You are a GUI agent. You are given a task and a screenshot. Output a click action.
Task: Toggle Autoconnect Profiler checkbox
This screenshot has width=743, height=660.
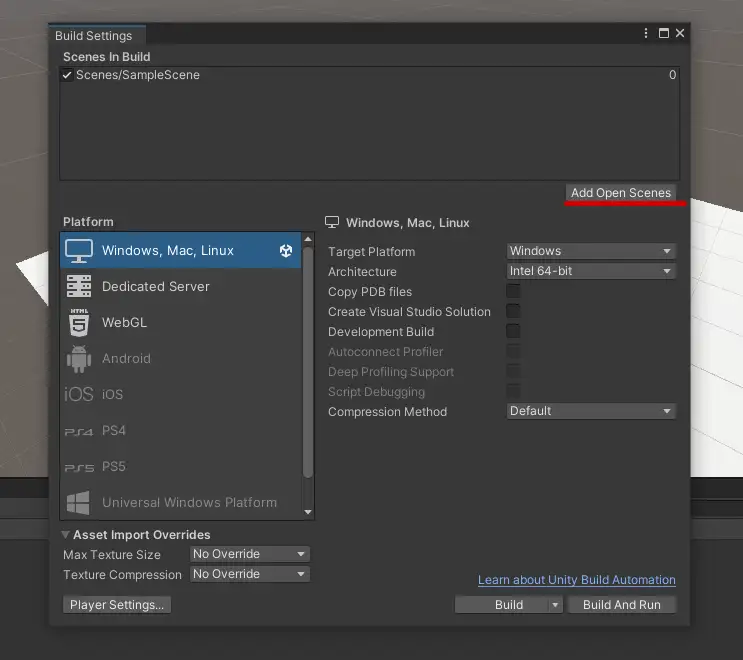[513, 351]
